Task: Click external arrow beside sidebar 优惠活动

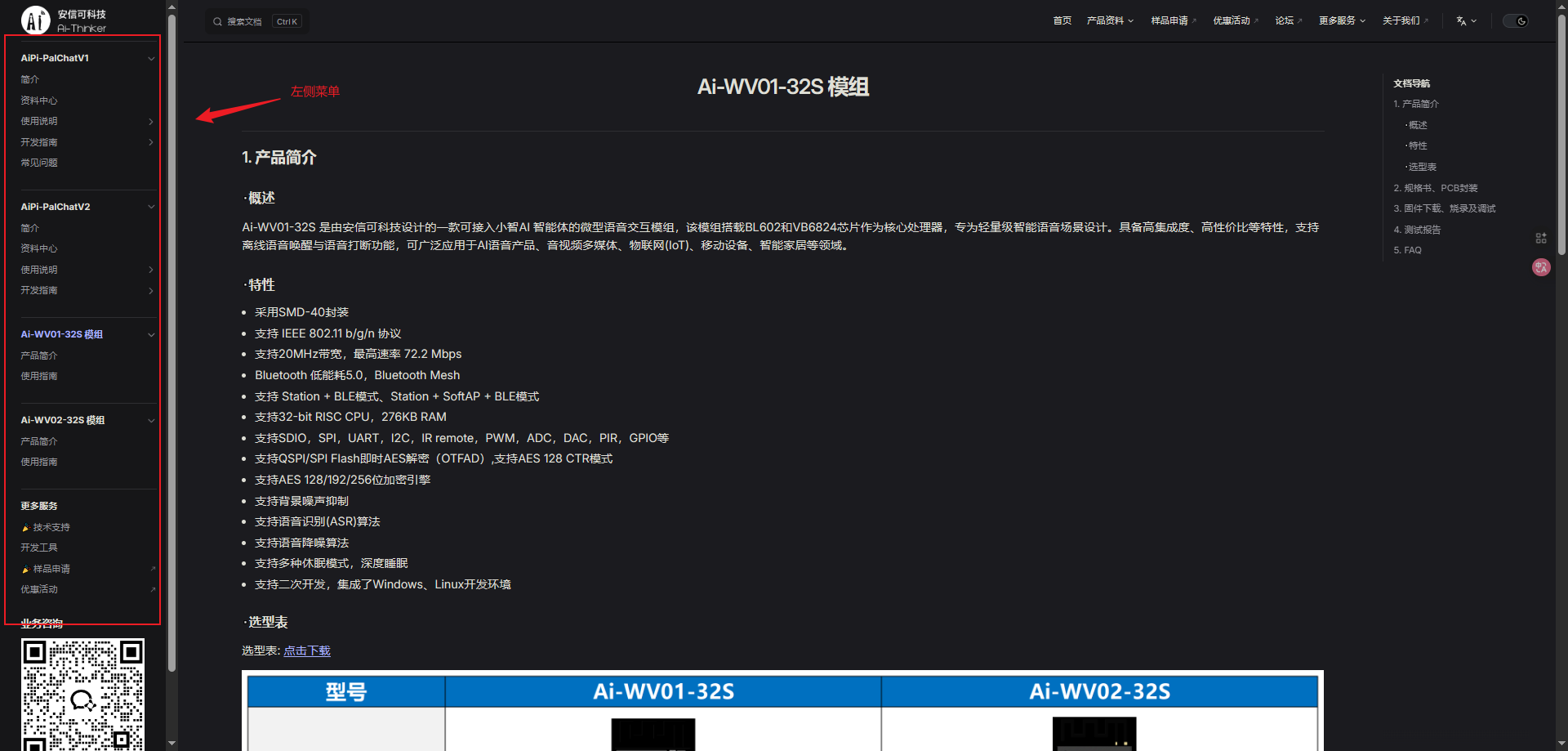Action: [153, 590]
